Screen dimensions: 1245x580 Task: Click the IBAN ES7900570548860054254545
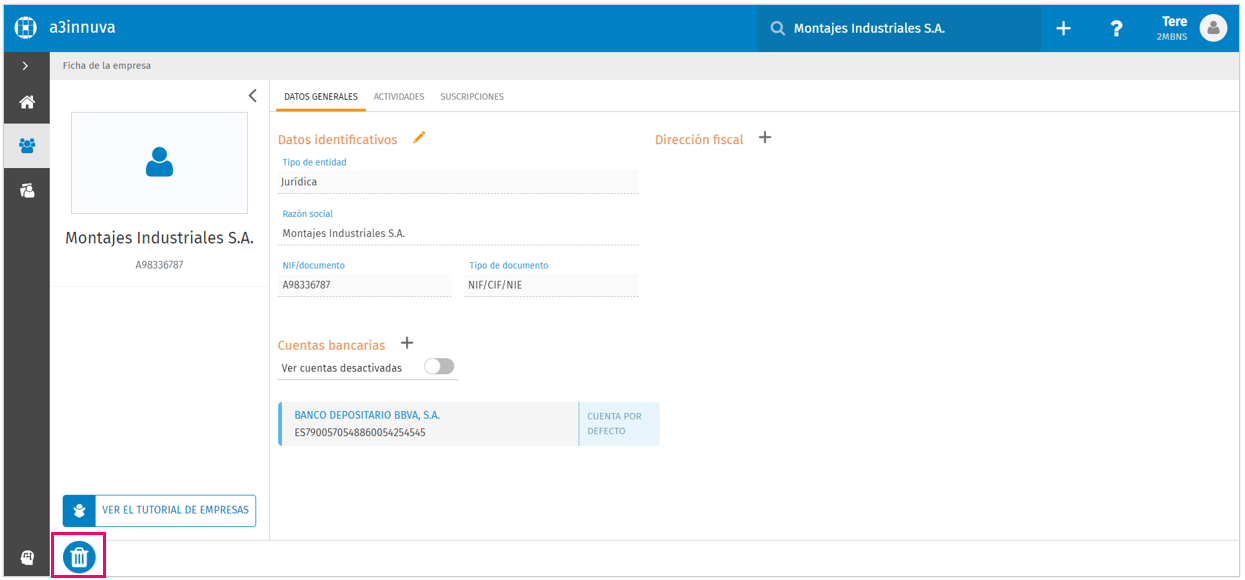[x=360, y=433]
